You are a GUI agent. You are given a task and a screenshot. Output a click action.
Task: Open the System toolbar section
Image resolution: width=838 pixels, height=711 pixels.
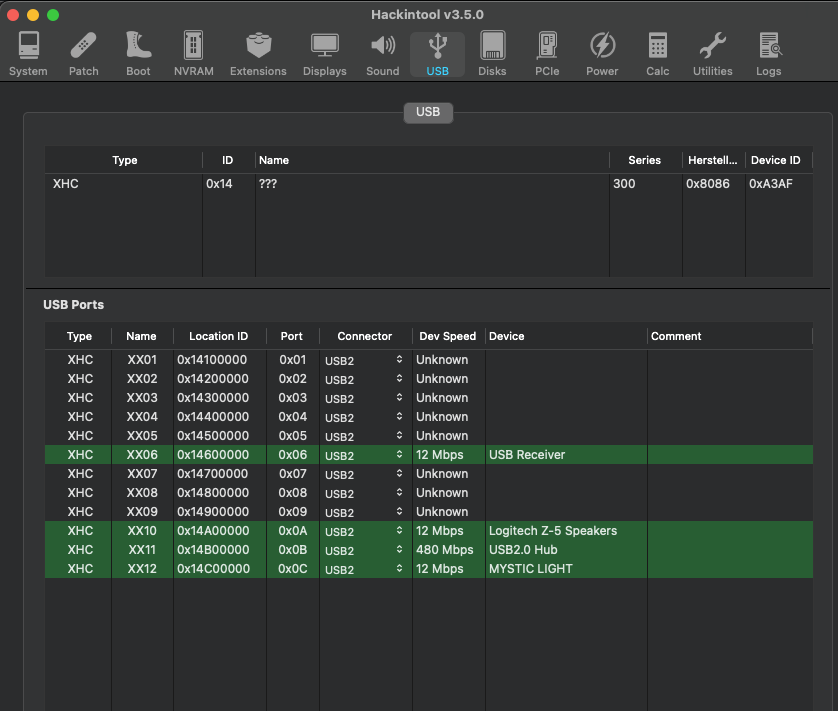tap(27, 54)
